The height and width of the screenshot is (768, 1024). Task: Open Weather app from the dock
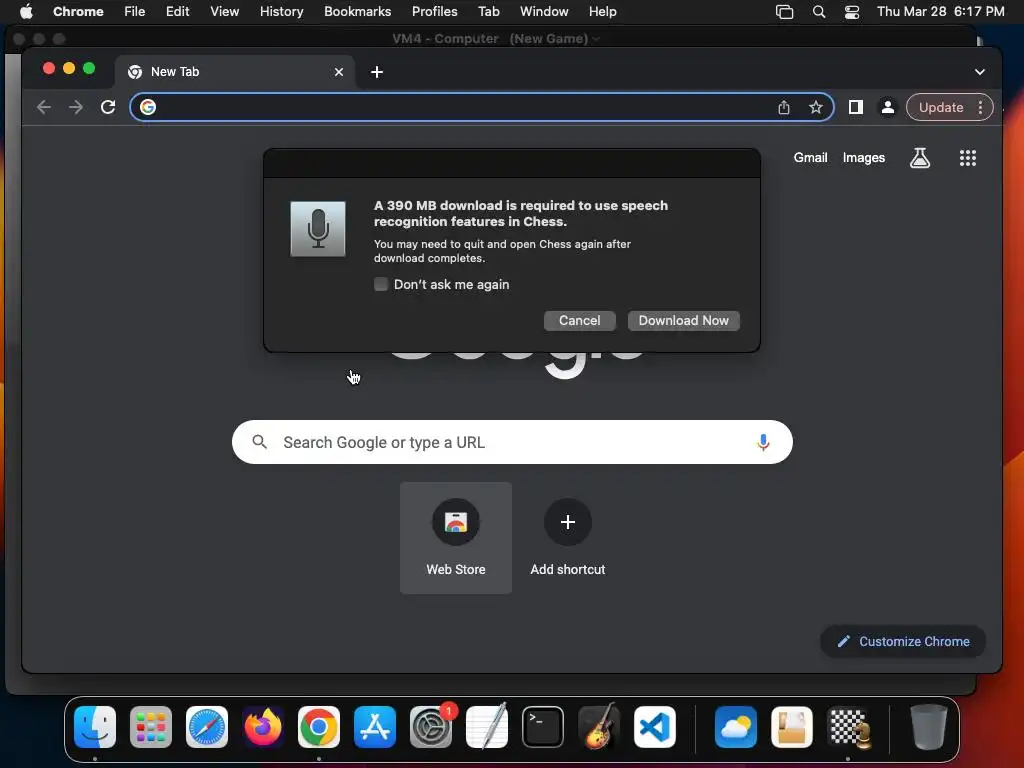735,727
